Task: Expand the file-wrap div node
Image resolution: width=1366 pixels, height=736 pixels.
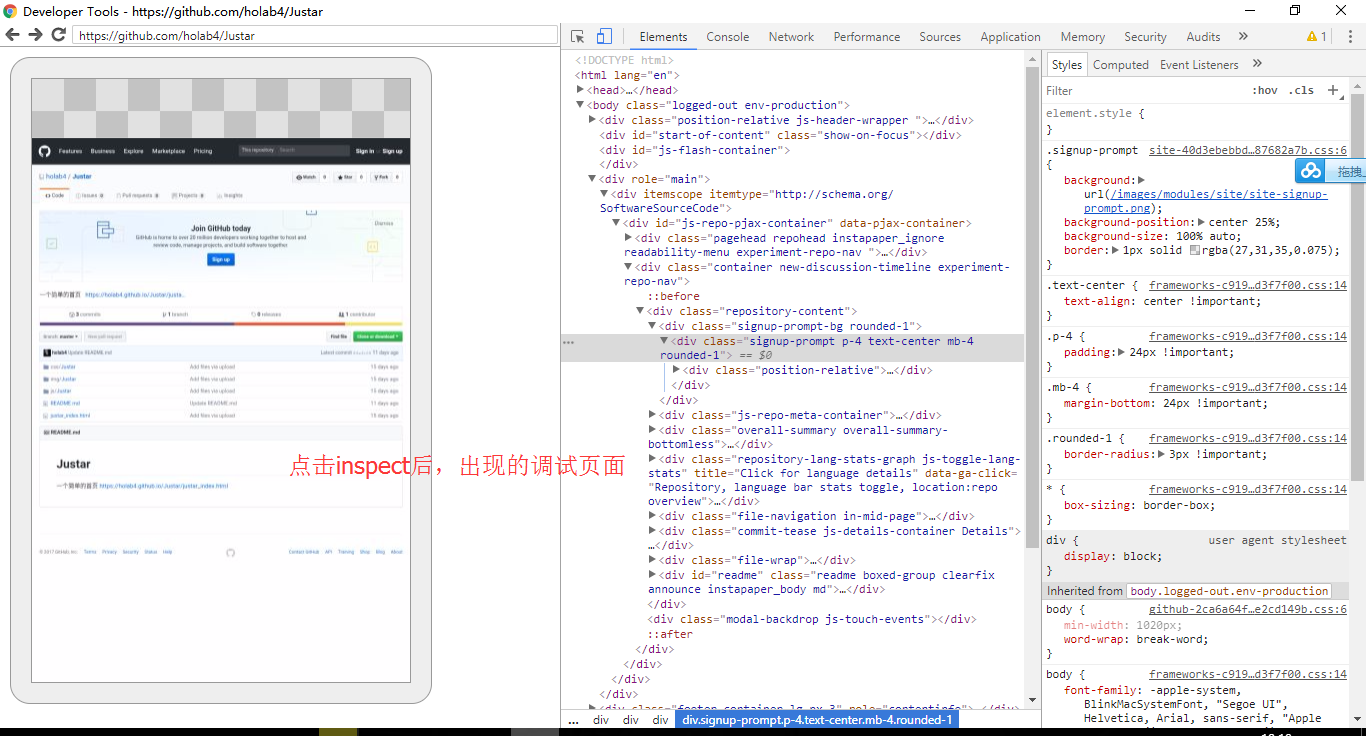Action: click(x=653, y=560)
